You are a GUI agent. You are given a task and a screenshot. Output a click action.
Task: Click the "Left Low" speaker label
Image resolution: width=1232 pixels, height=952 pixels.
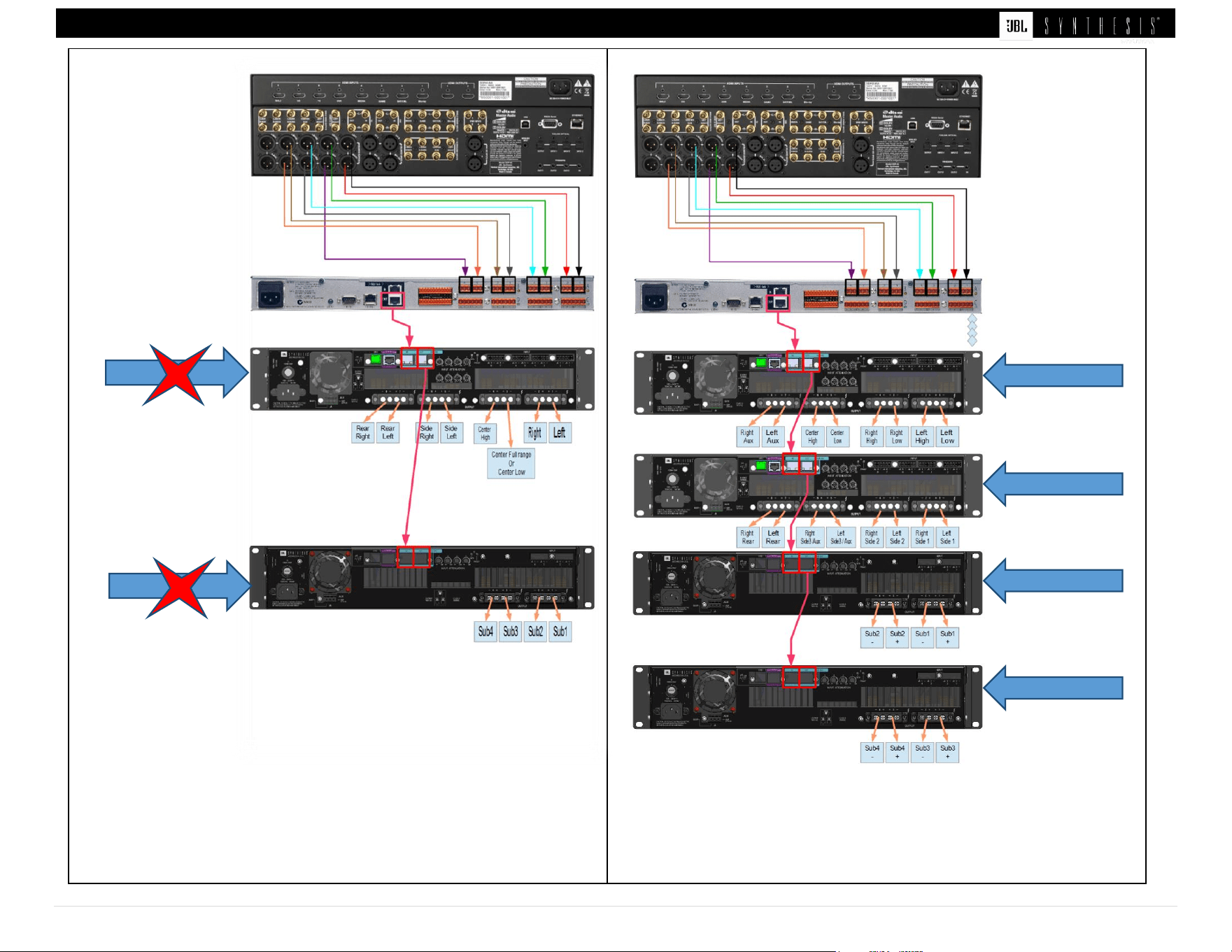pyautogui.click(x=947, y=436)
